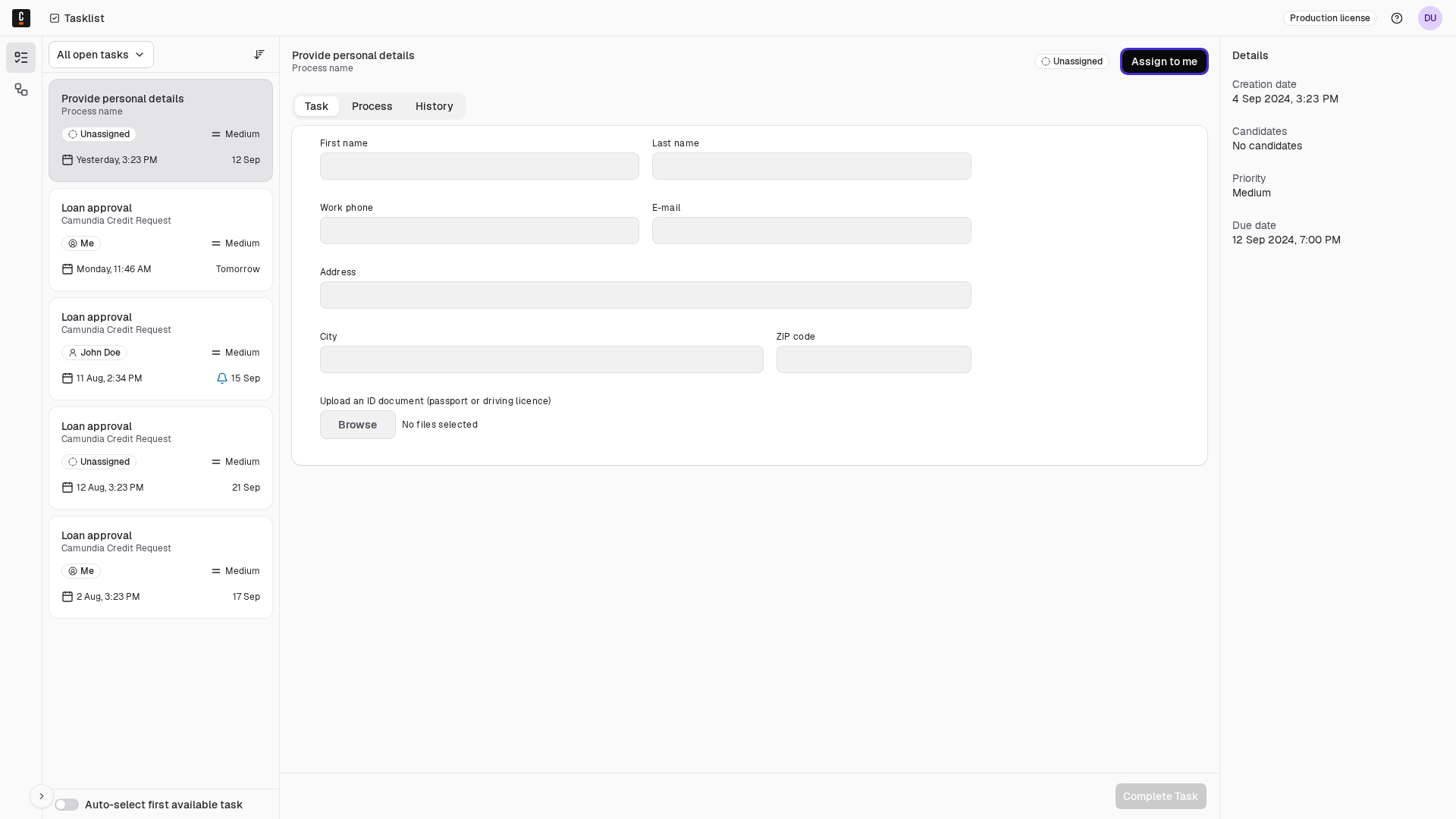Click the No candidates text
Screen dimensions: 1456x819
[x=1267, y=146]
